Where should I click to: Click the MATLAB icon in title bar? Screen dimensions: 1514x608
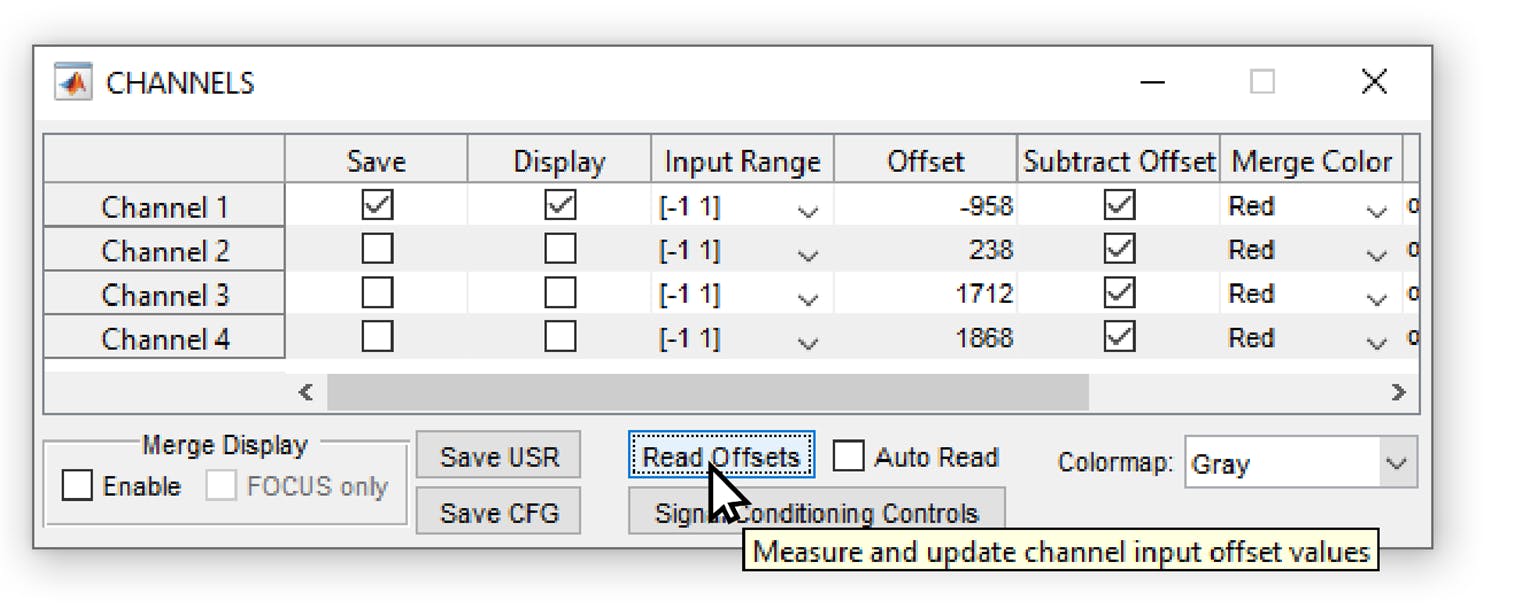point(73,82)
